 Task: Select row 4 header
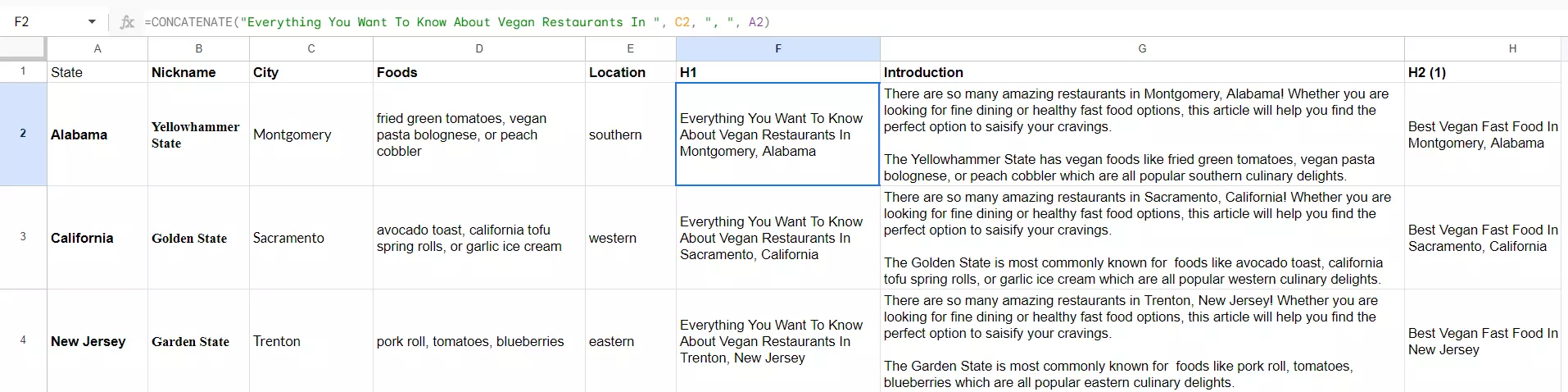click(x=23, y=340)
